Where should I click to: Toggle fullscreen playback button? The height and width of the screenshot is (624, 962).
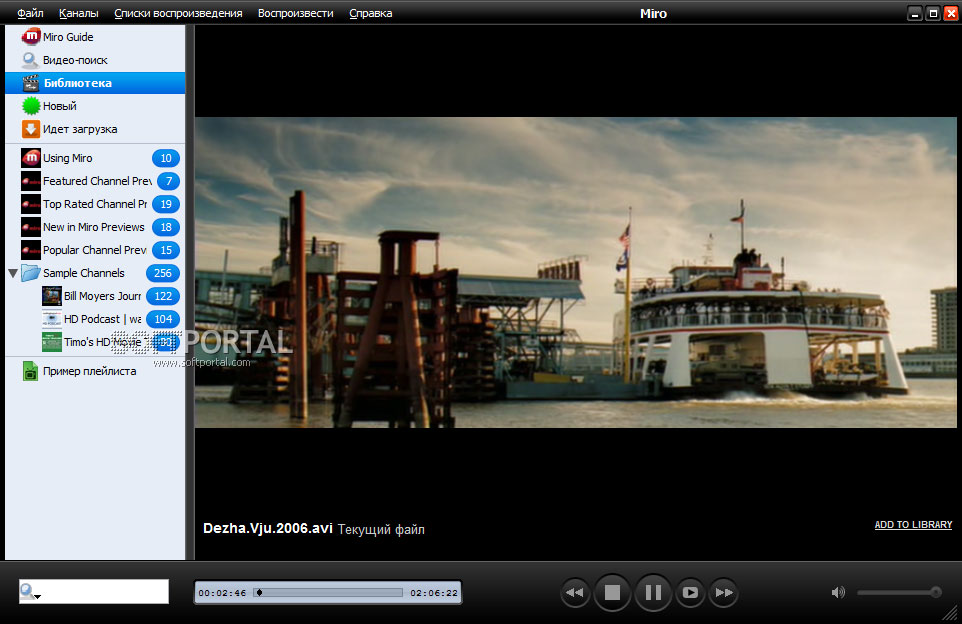(690, 592)
